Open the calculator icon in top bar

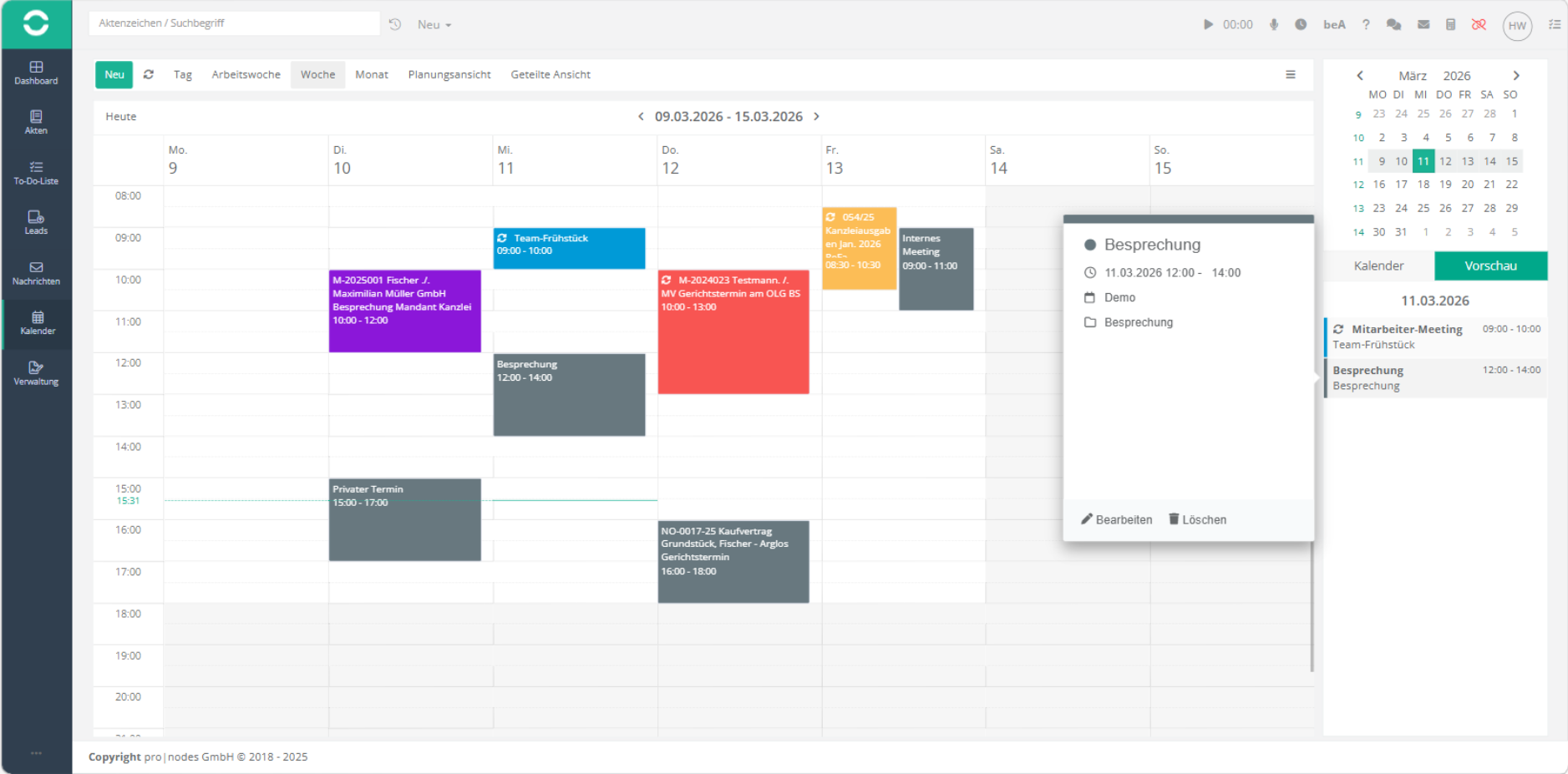coord(1451,24)
